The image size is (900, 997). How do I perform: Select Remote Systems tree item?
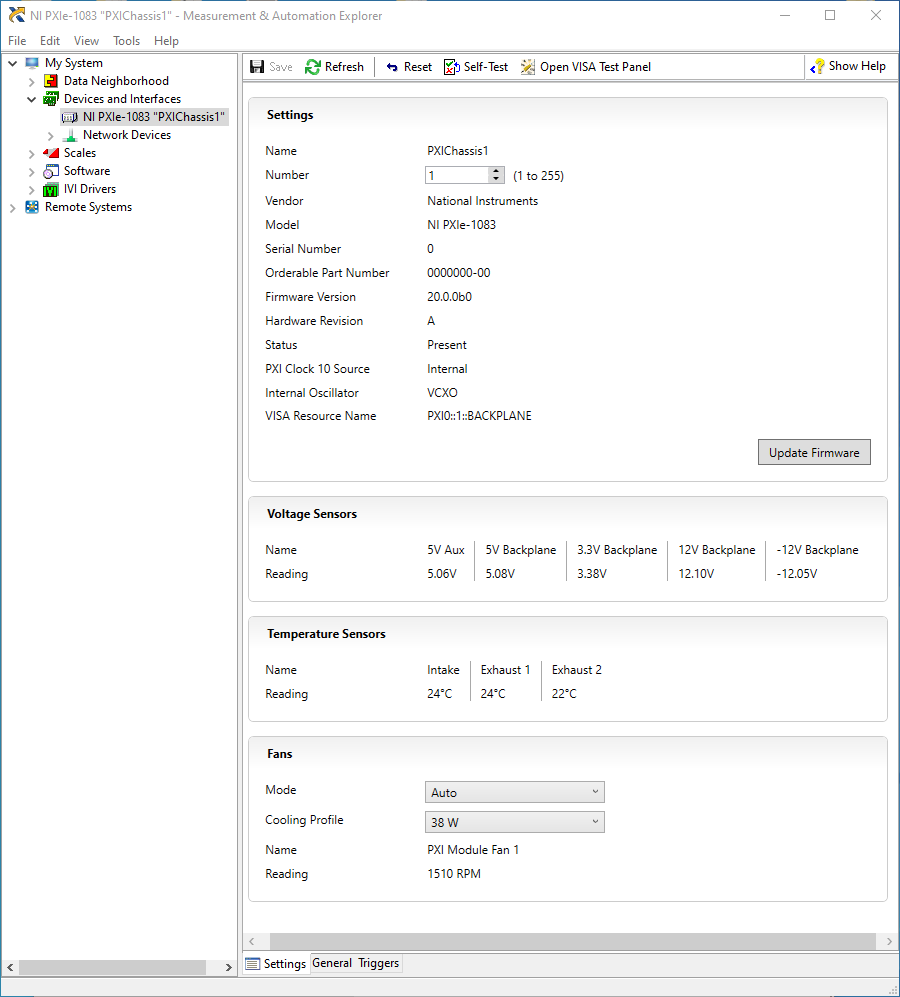point(88,207)
